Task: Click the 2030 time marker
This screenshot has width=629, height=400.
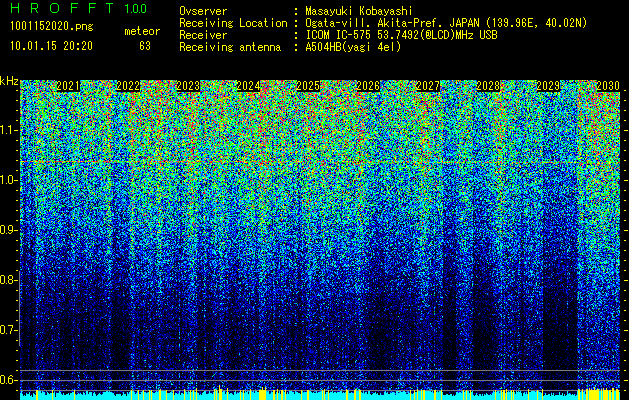Action: pos(608,86)
